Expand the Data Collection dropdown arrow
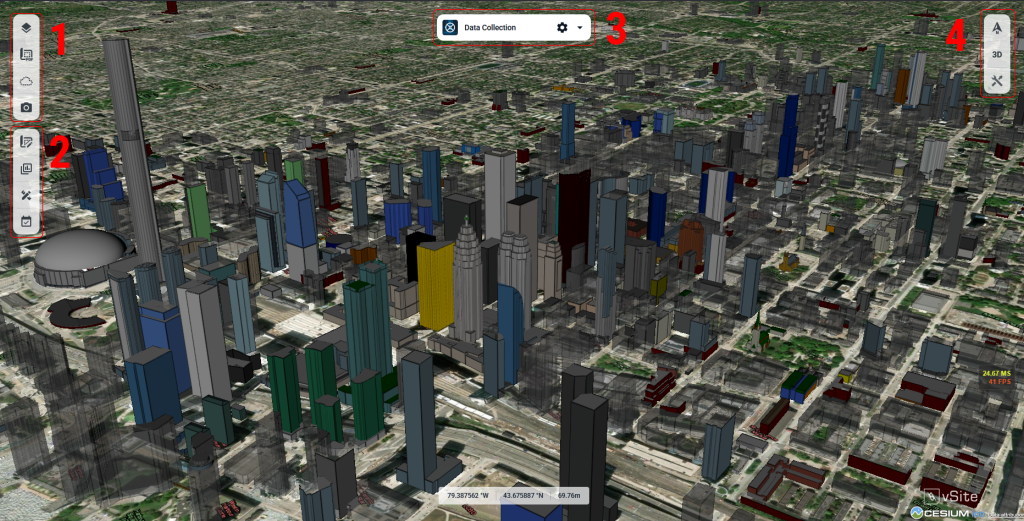Screen dimensions: 1024x521 pos(580,27)
